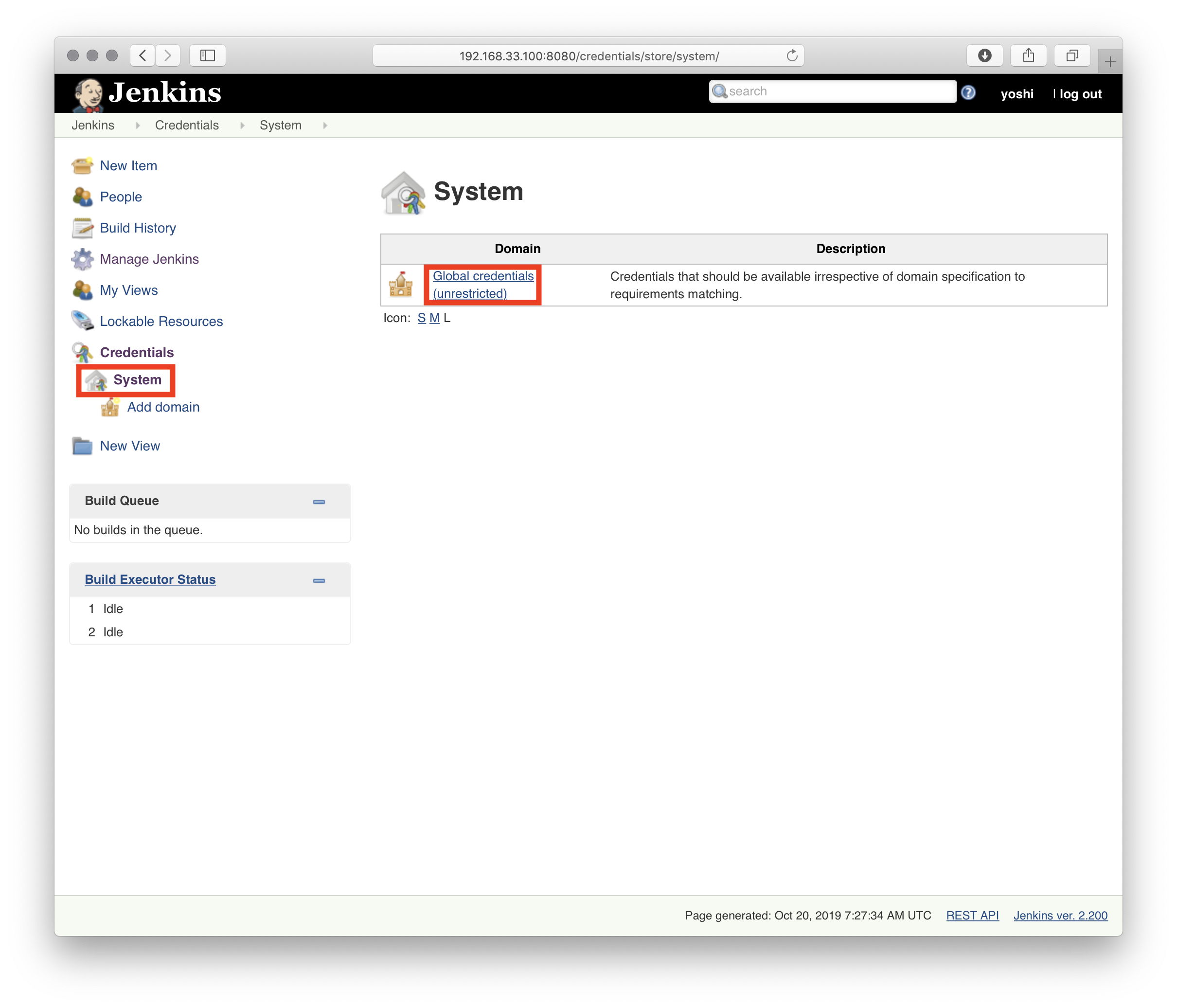This screenshot has width=1177, height=1008.
Task: Toggle the browser sidebar button
Action: pyautogui.click(x=207, y=55)
